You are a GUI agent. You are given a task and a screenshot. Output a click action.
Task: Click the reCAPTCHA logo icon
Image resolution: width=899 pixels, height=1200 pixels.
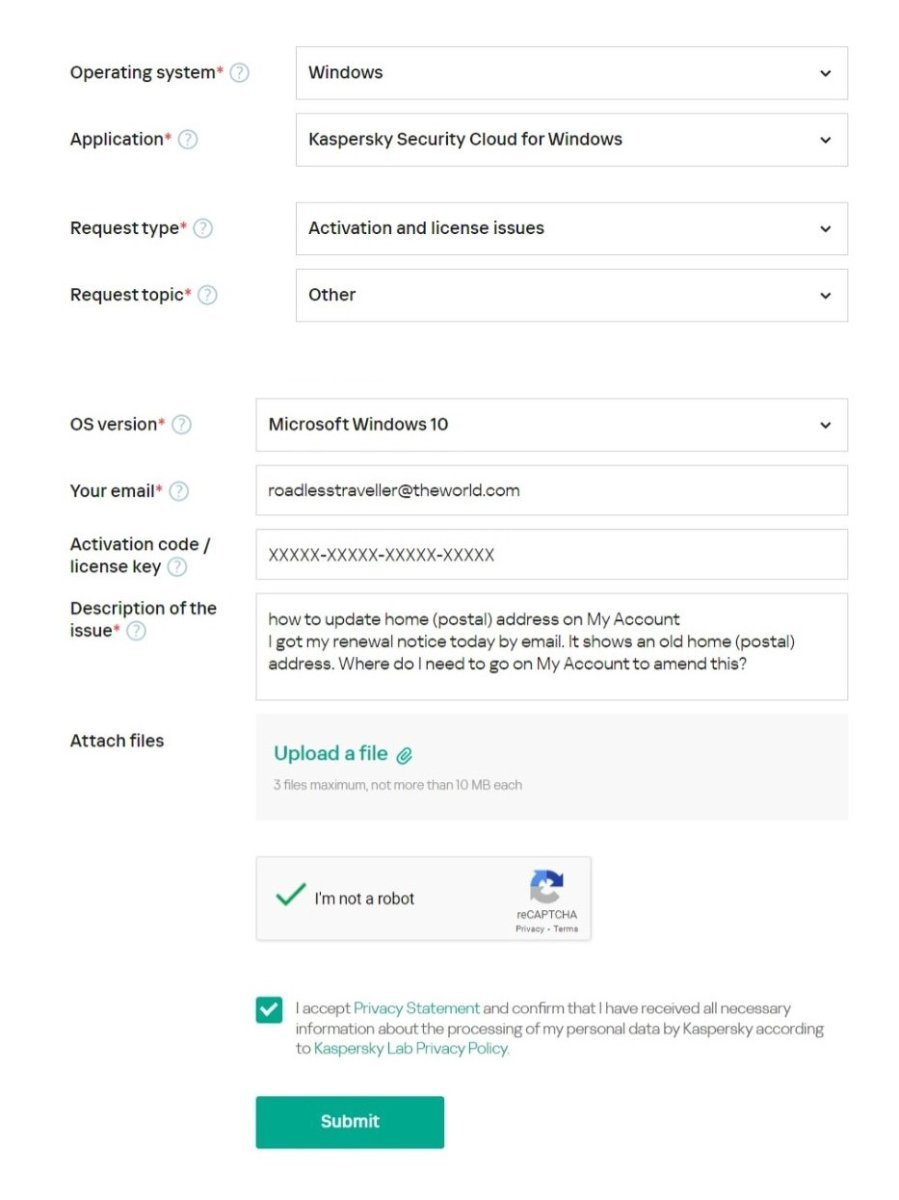tap(546, 887)
